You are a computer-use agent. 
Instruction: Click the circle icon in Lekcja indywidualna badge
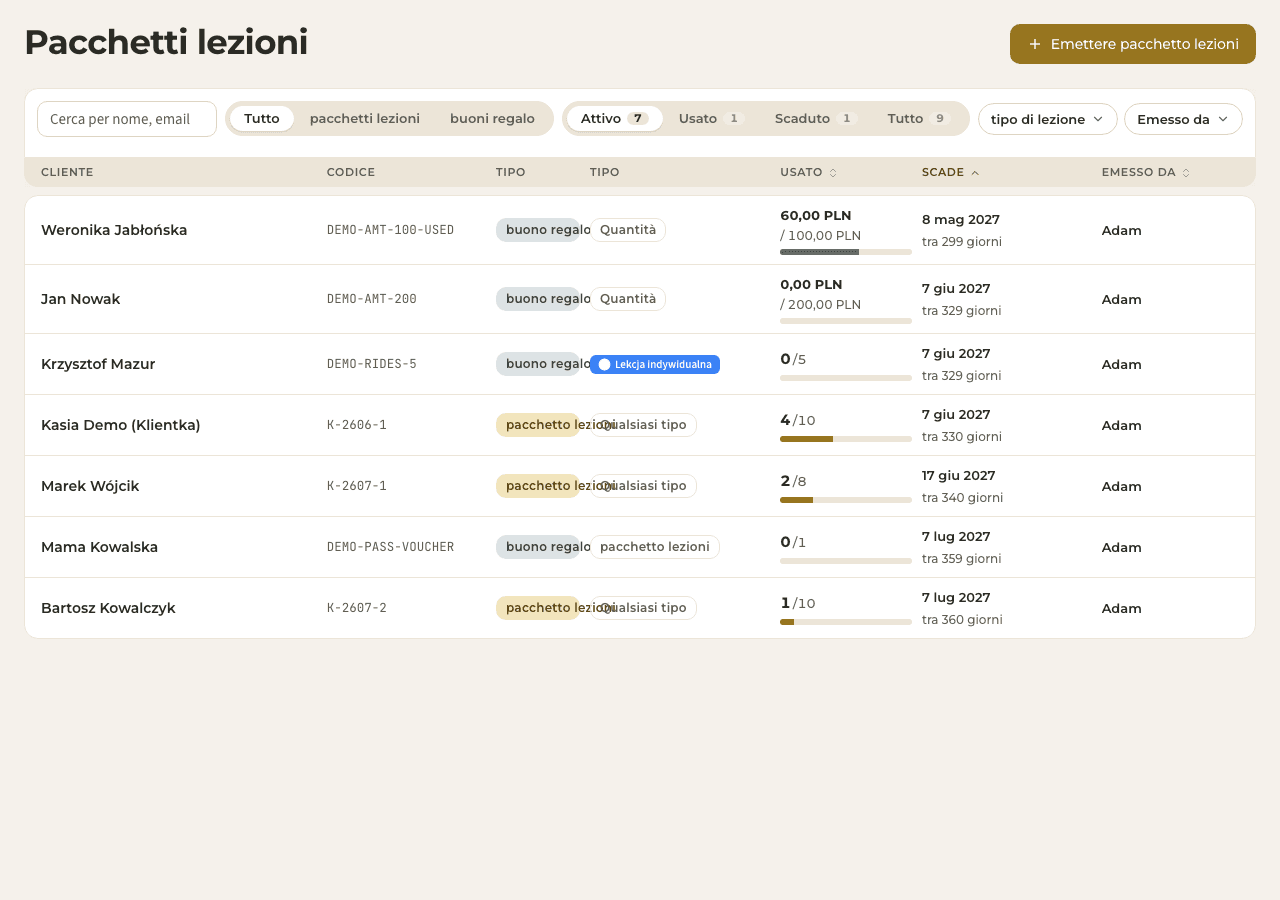tap(604, 364)
